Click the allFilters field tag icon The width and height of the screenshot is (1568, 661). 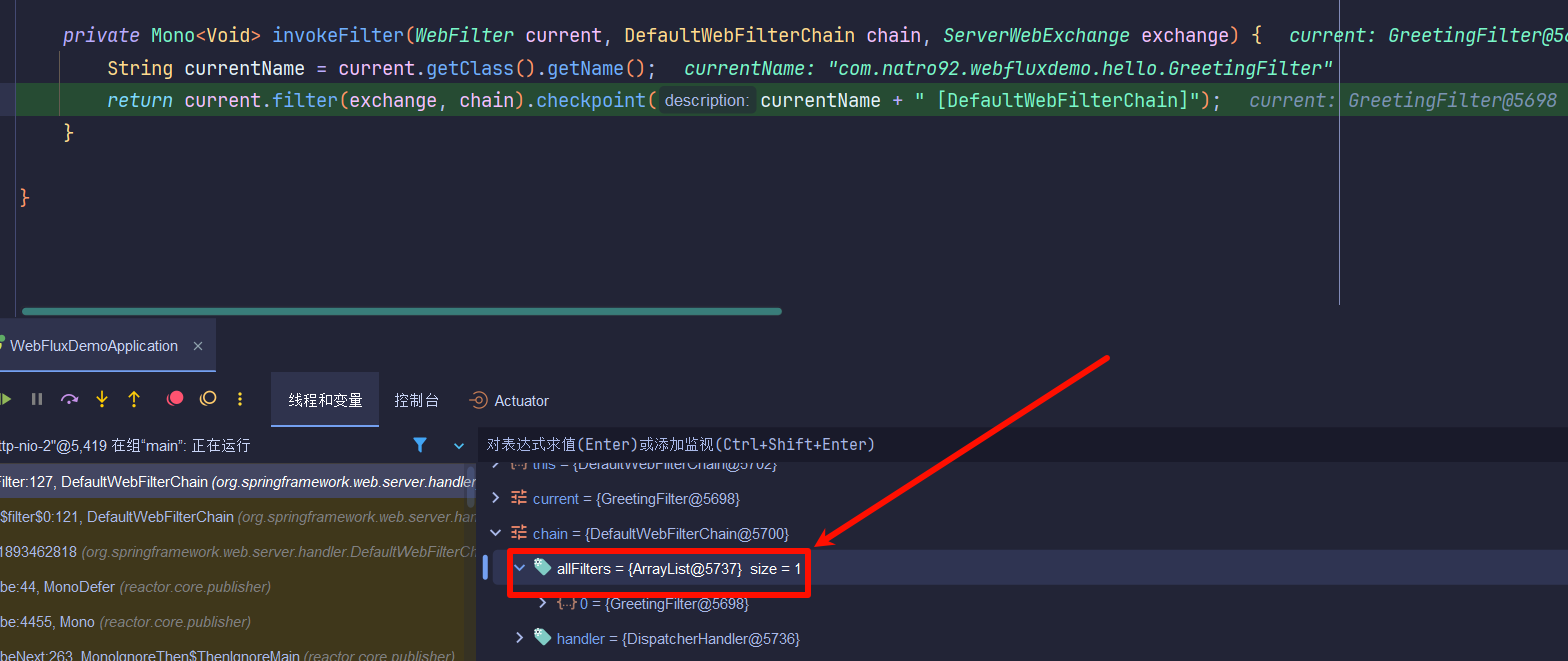pos(542,568)
